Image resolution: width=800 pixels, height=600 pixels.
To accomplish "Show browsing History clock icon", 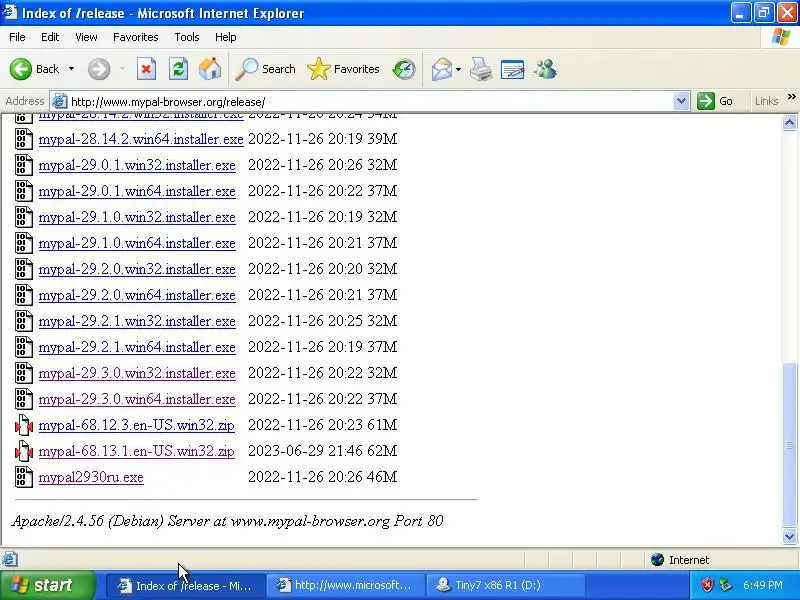I will (x=404, y=69).
